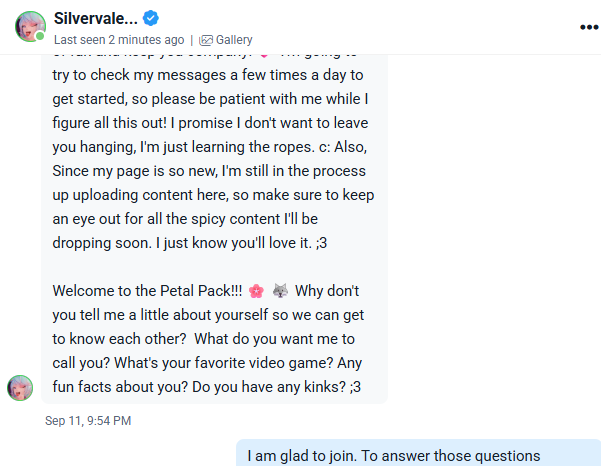
Task: Click the small avatar beside the message
Action: (x=20, y=388)
